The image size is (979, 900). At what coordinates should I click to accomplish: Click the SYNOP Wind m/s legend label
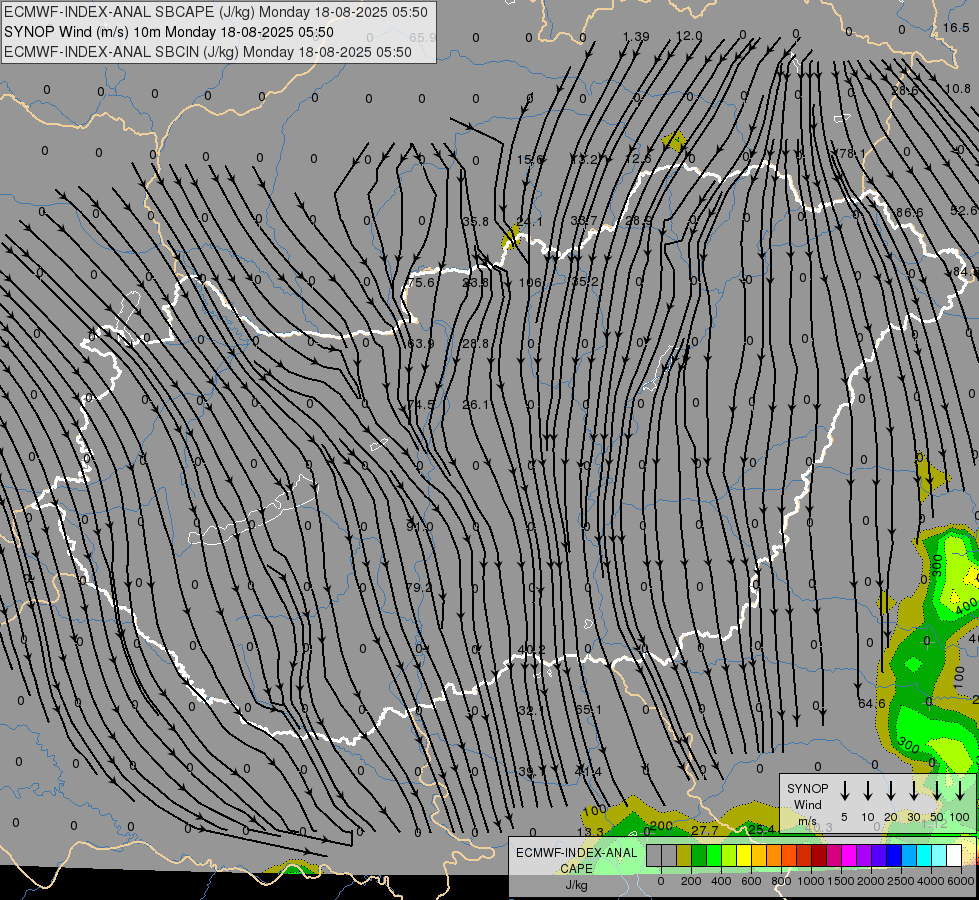[807, 804]
